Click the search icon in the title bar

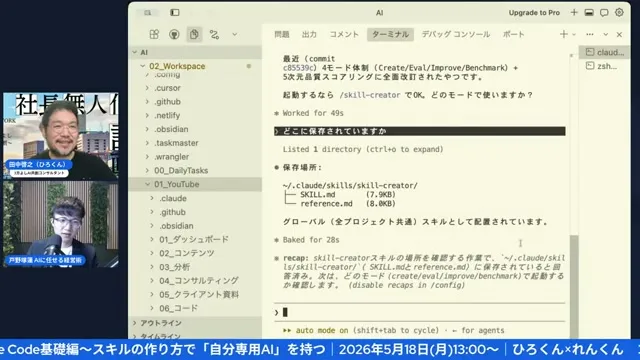pyautogui.click(x=148, y=13)
